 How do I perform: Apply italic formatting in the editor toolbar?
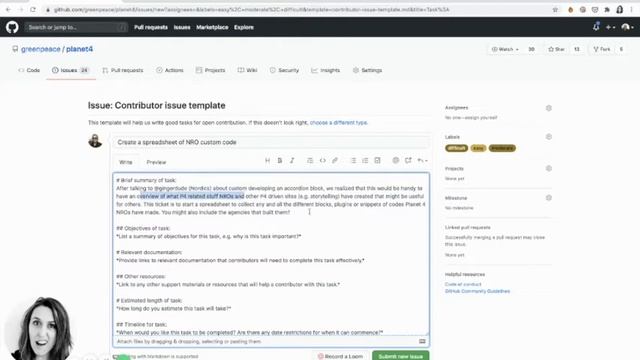pos(292,160)
